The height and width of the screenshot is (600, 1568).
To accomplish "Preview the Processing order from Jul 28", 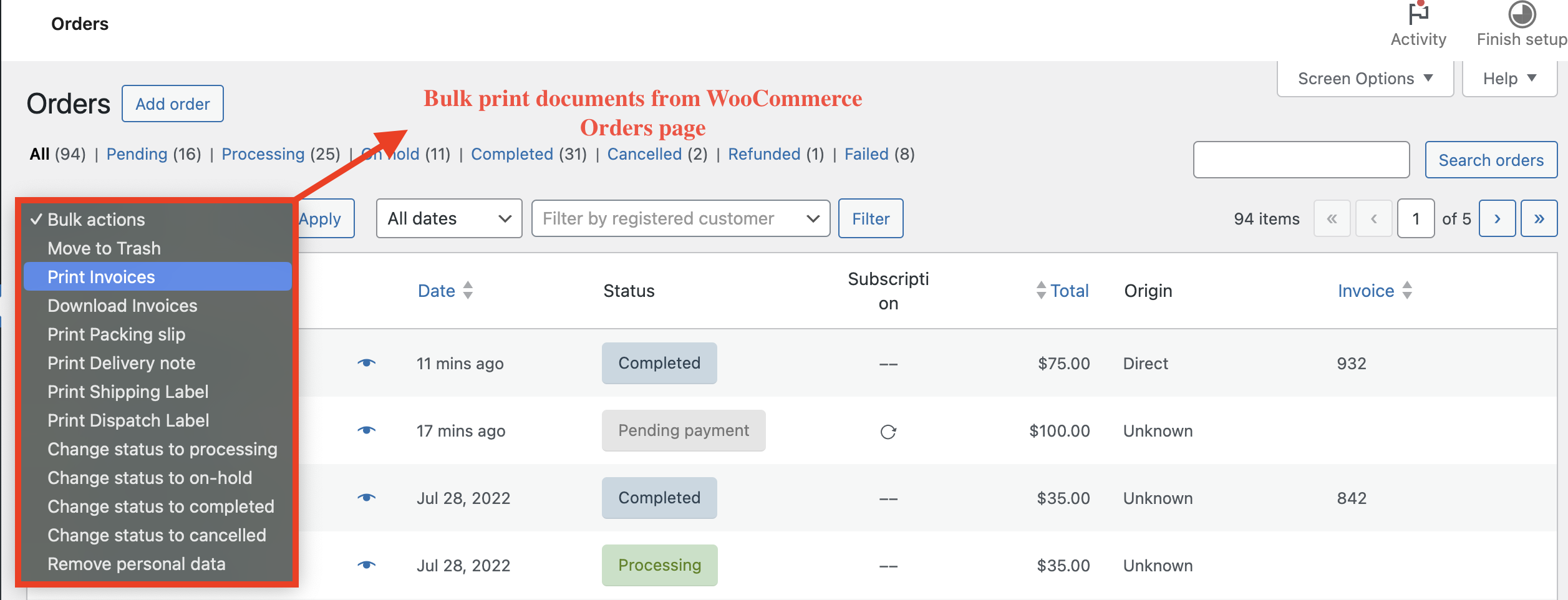I will pyautogui.click(x=367, y=565).
